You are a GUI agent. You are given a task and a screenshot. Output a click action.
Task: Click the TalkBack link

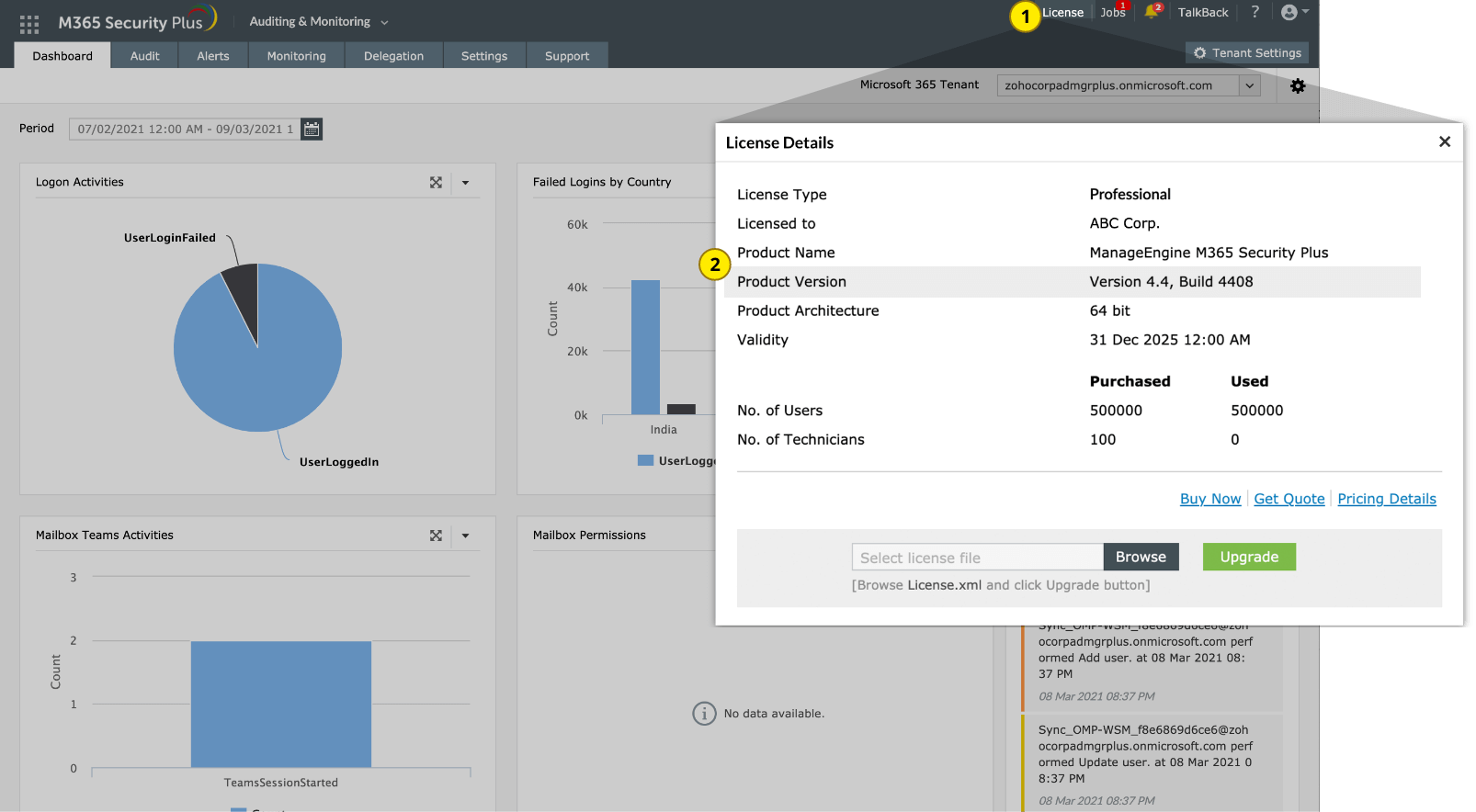tap(1203, 13)
